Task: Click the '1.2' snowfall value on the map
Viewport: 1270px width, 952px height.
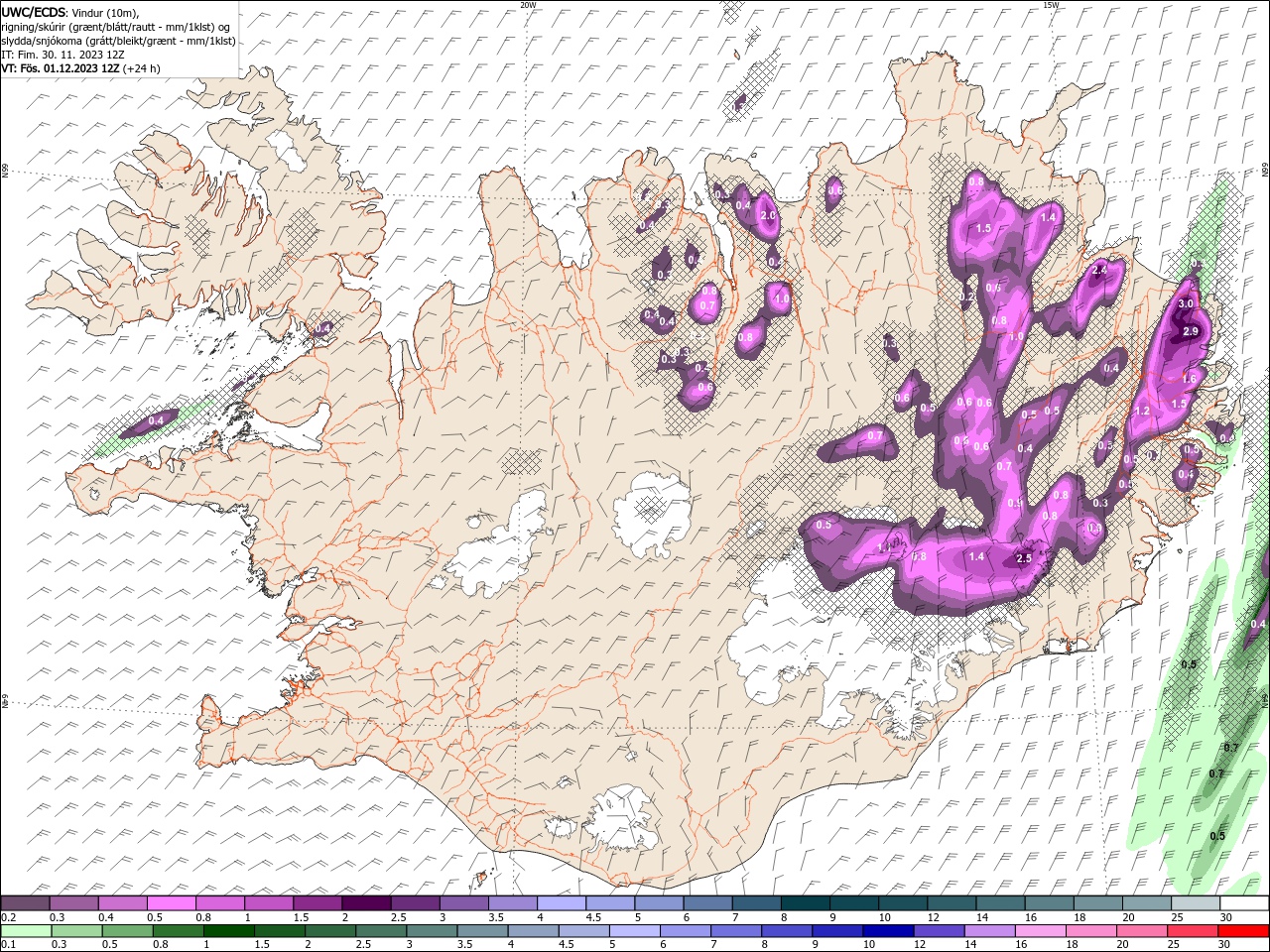Action: 1142,411
